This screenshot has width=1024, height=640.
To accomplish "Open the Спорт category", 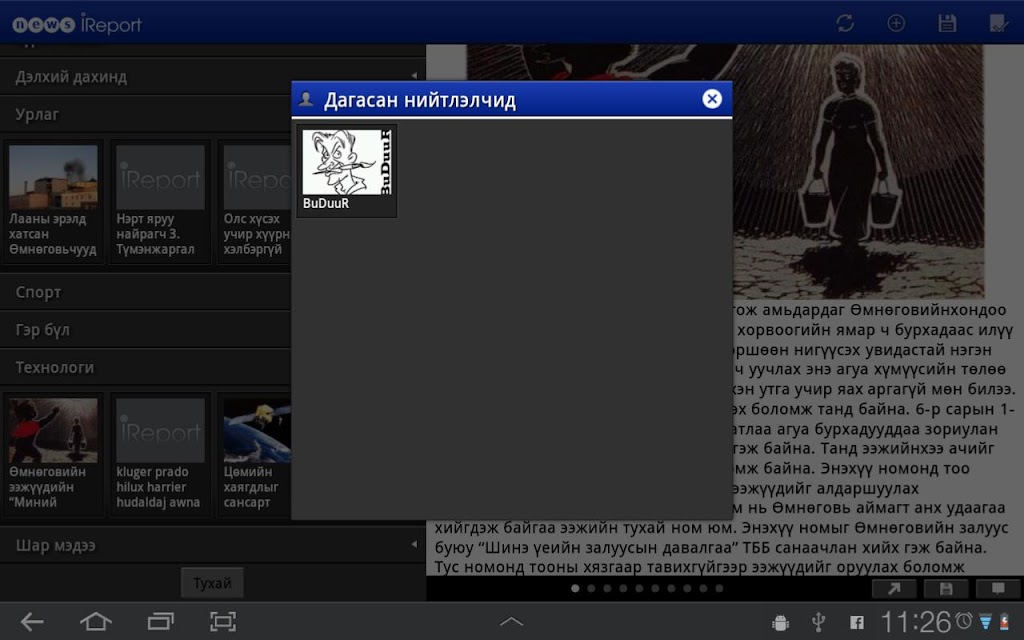I will 145,292.
